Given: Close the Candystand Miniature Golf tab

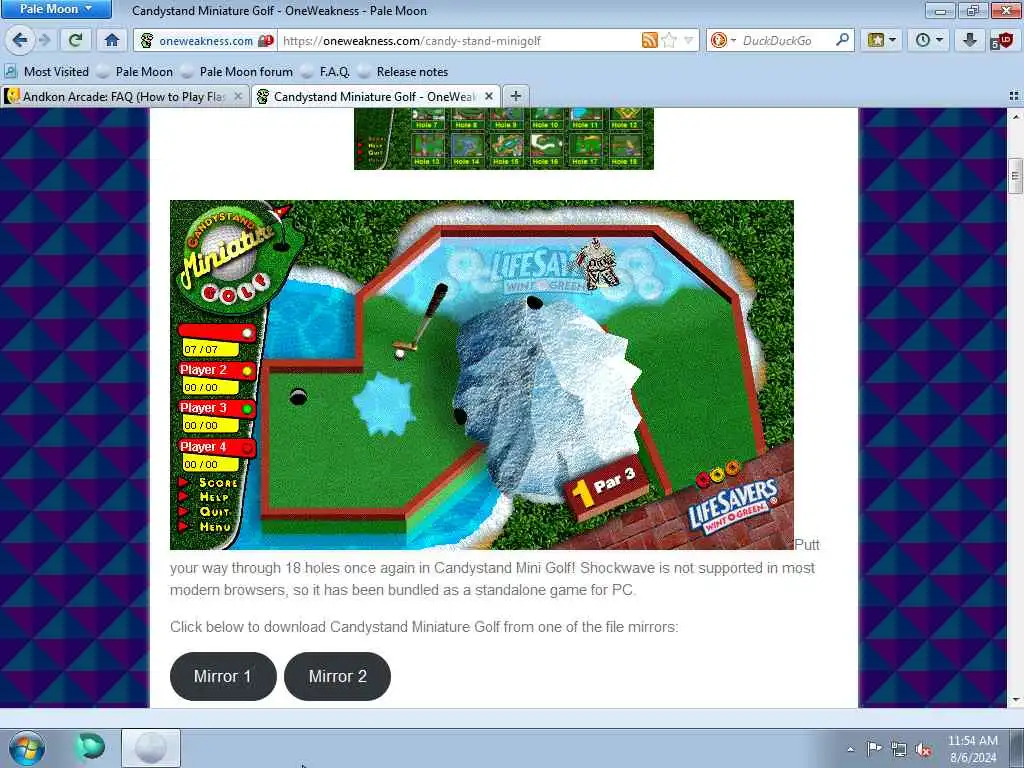Looking at the screenshot, I should click(489, 97).
